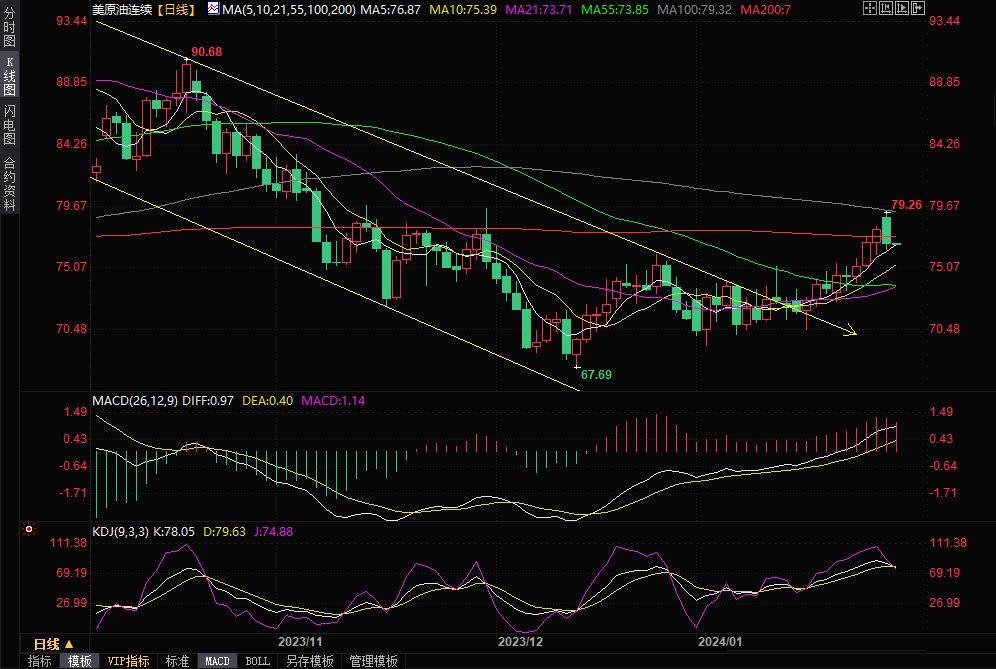Click the red sun icon beside KDJ

click(29, 530)
